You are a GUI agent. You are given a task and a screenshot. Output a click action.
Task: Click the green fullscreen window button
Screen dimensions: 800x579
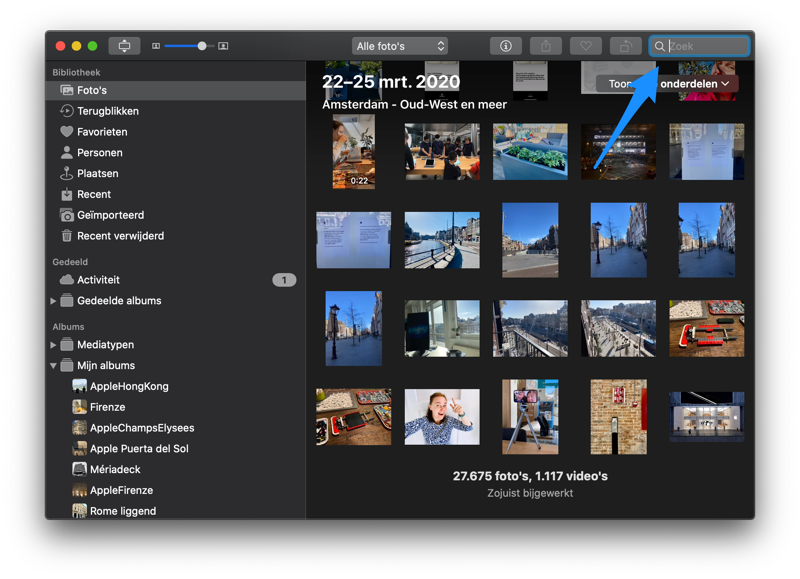click(92, 46)
